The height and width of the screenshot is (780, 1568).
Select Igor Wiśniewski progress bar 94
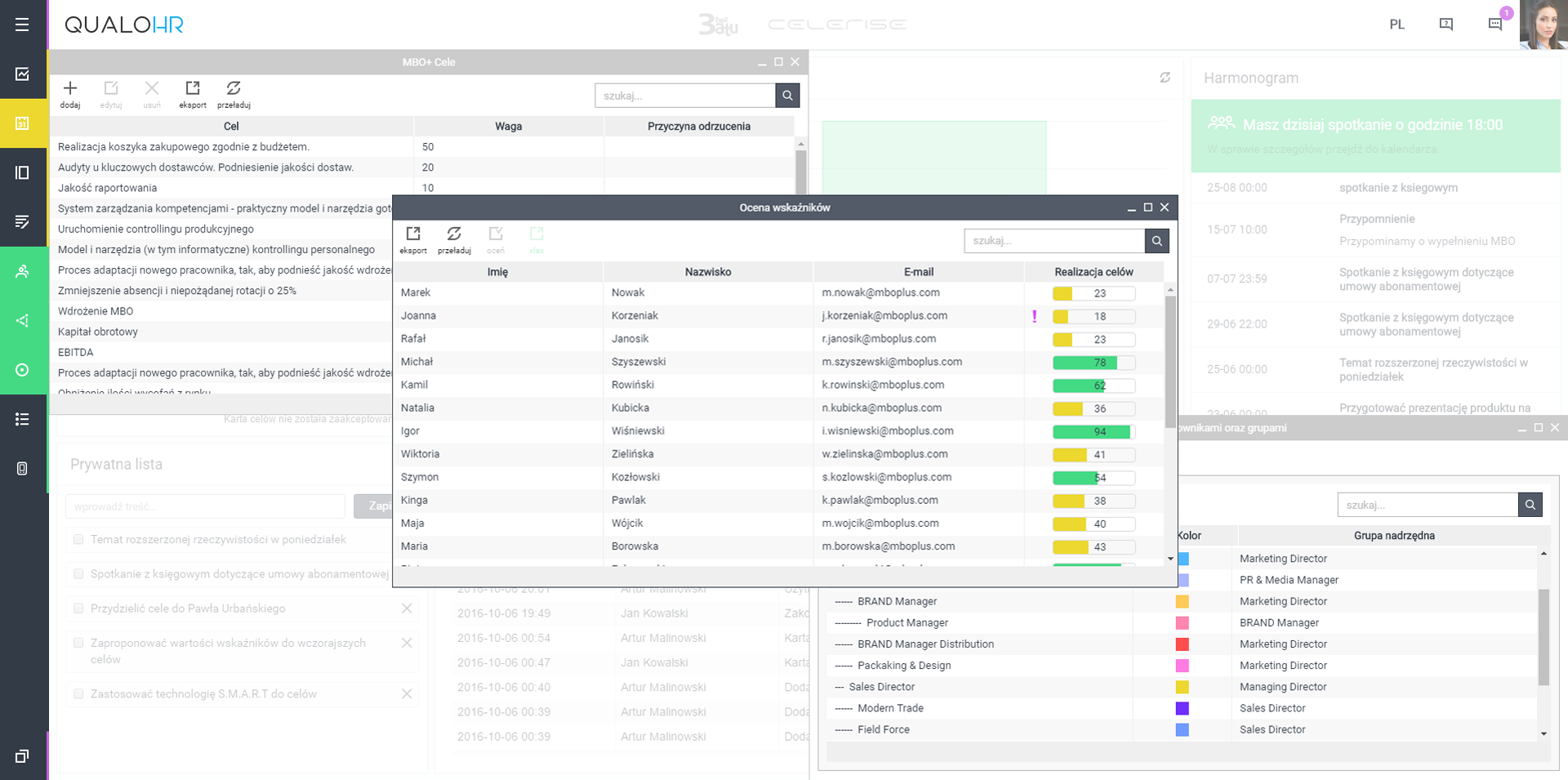pyautogui.click(x=1094, y=431)
